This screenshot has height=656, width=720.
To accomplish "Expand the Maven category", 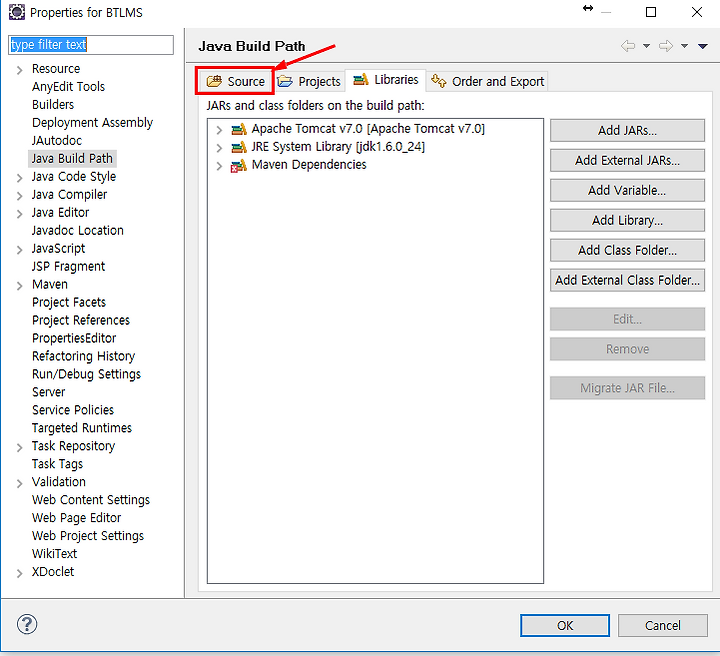I will pyautogui.click(x=19, y=286).
